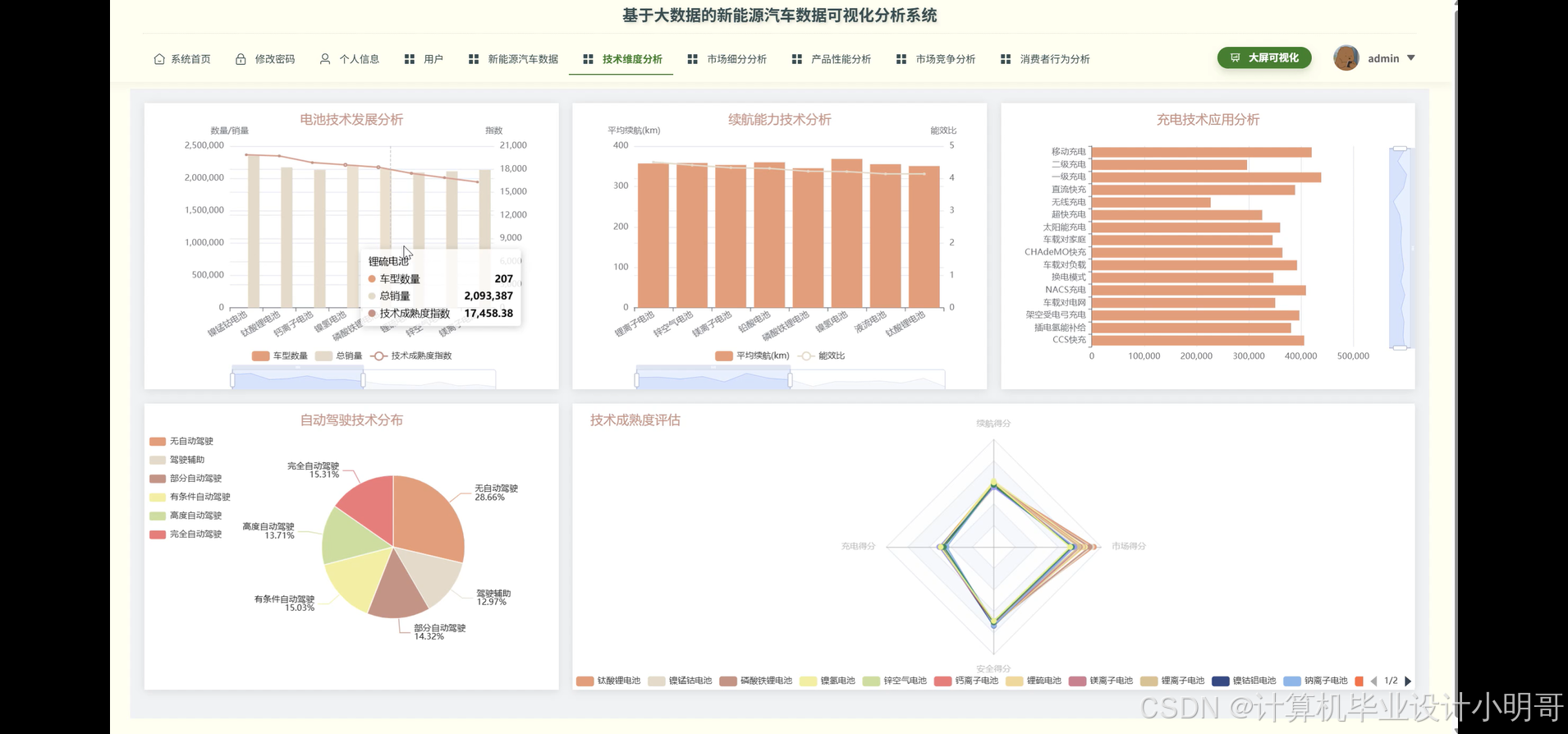This screenshot has width=1568, height=734.
Task: Open the 技术维度分析 tab
Action: [622, 59]
